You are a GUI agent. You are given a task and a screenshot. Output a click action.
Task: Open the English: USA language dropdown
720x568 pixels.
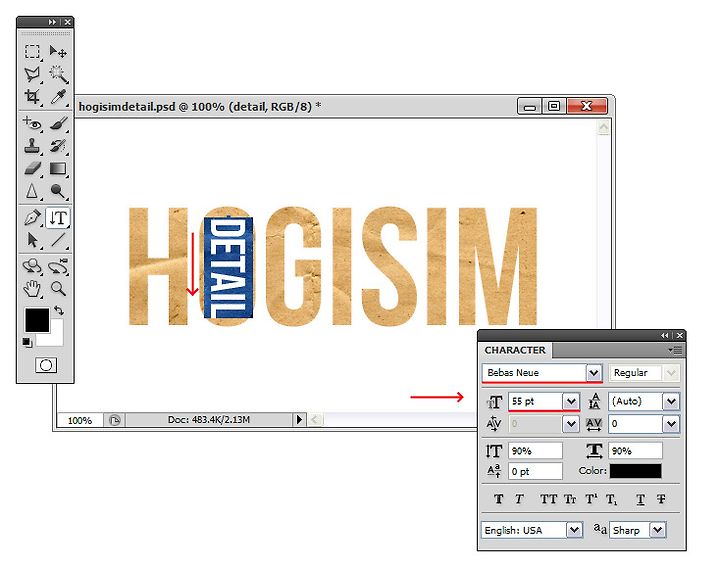574,530
